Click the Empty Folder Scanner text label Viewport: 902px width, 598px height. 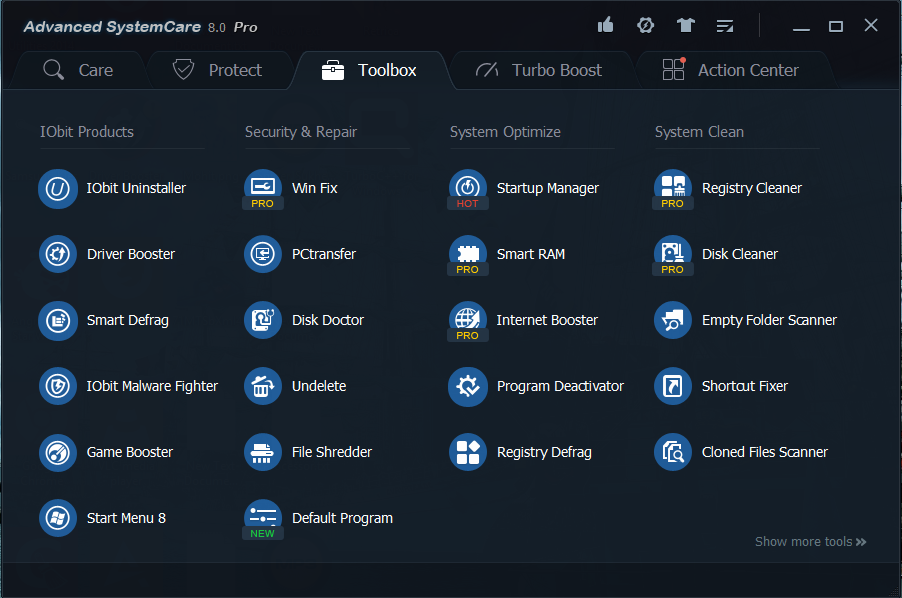tap(769, 320)
